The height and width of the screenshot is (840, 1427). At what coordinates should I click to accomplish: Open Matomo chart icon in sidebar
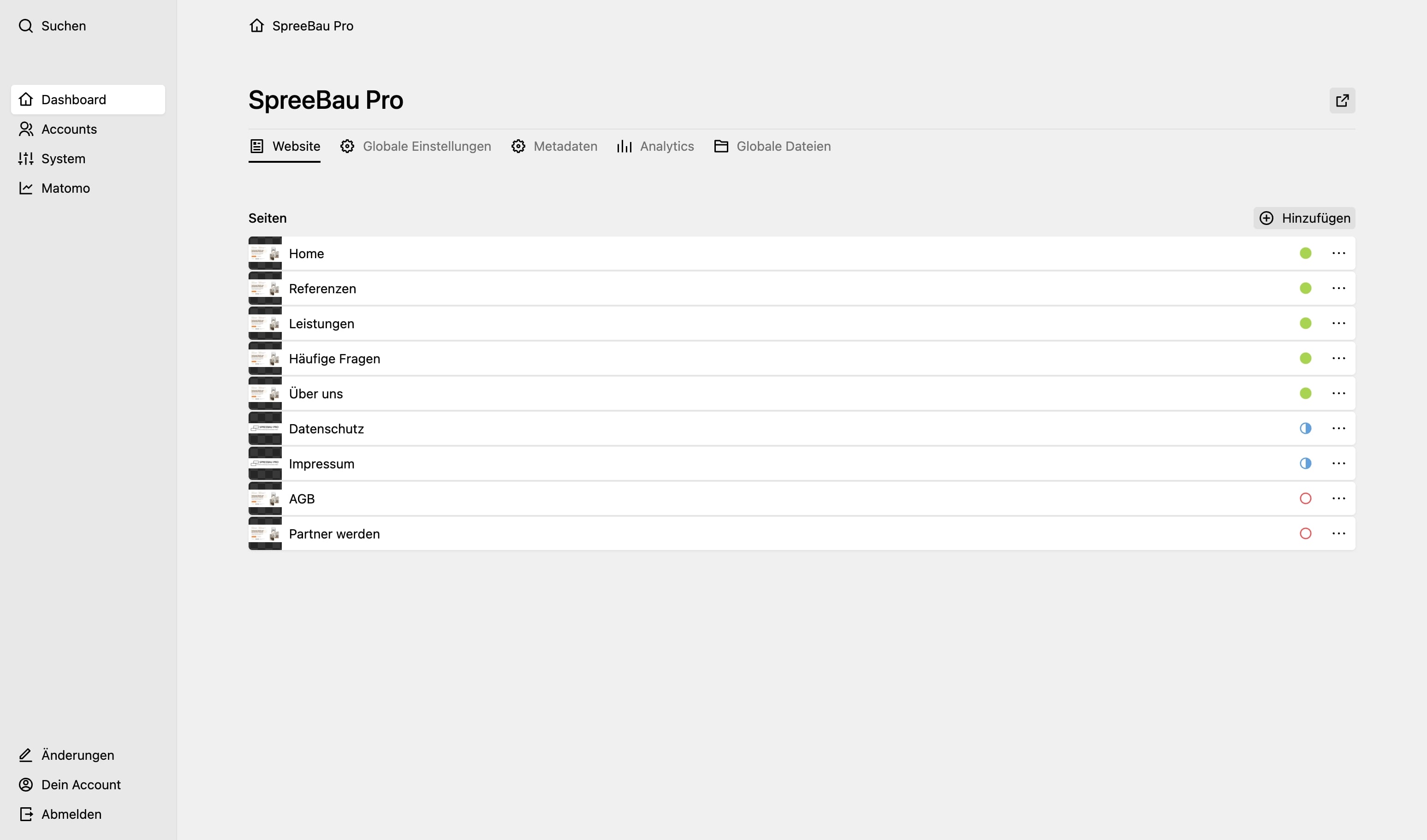[25, 188]
